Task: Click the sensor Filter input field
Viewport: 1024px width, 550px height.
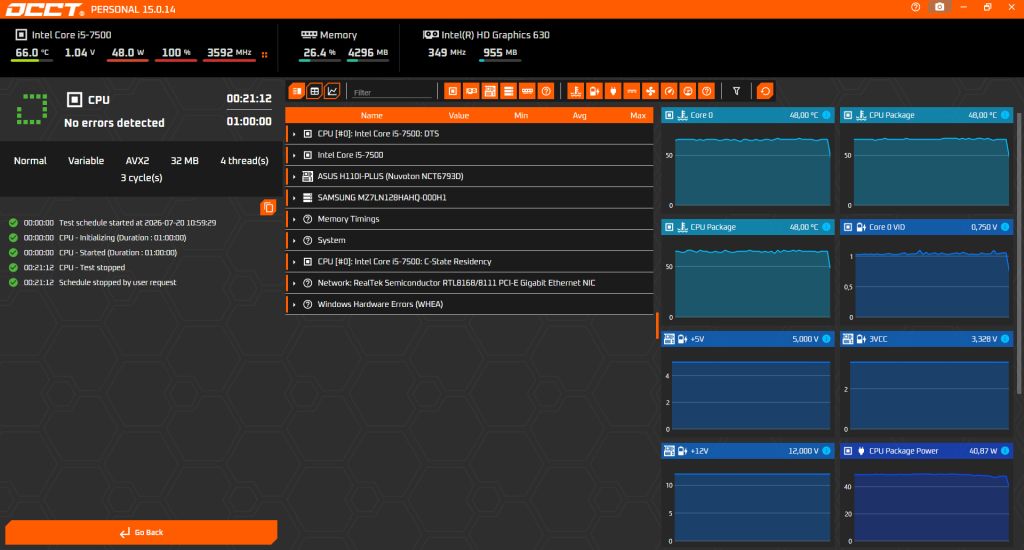Action: click(x=392, y=92)
